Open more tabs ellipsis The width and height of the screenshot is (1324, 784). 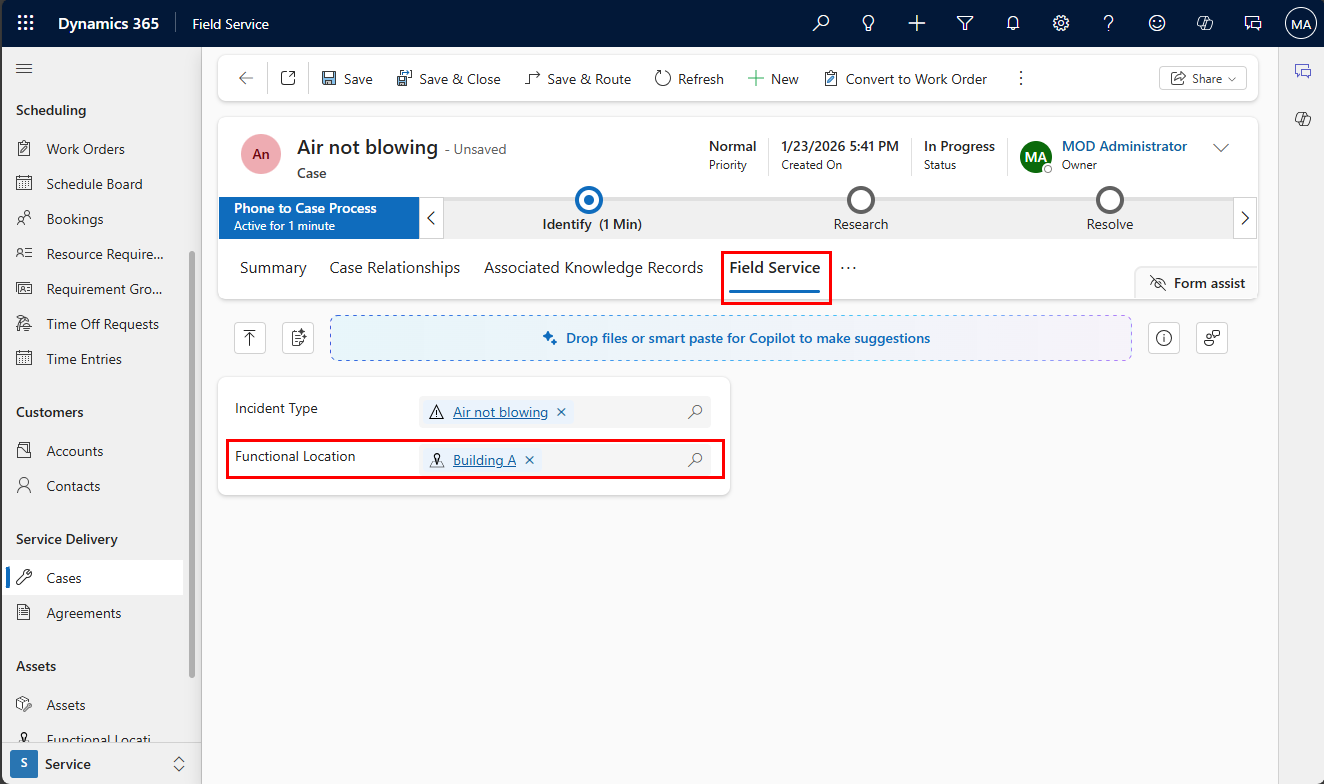(849, 268)
